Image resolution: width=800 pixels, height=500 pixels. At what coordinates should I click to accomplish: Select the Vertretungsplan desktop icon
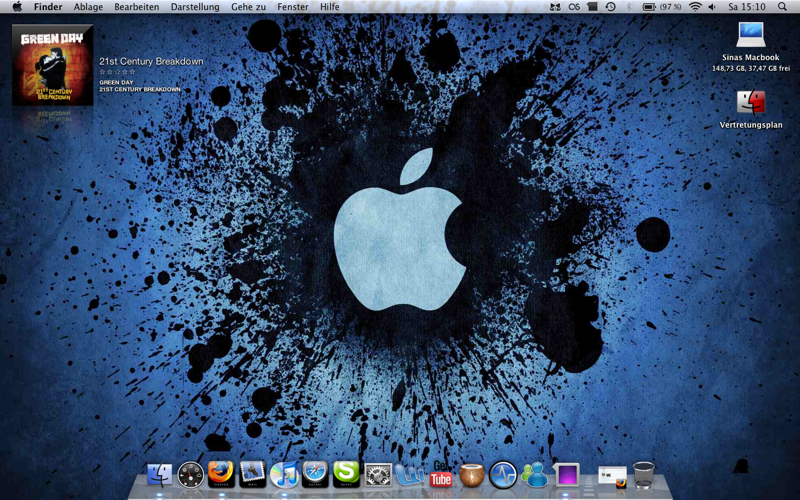tap(751, 103)
